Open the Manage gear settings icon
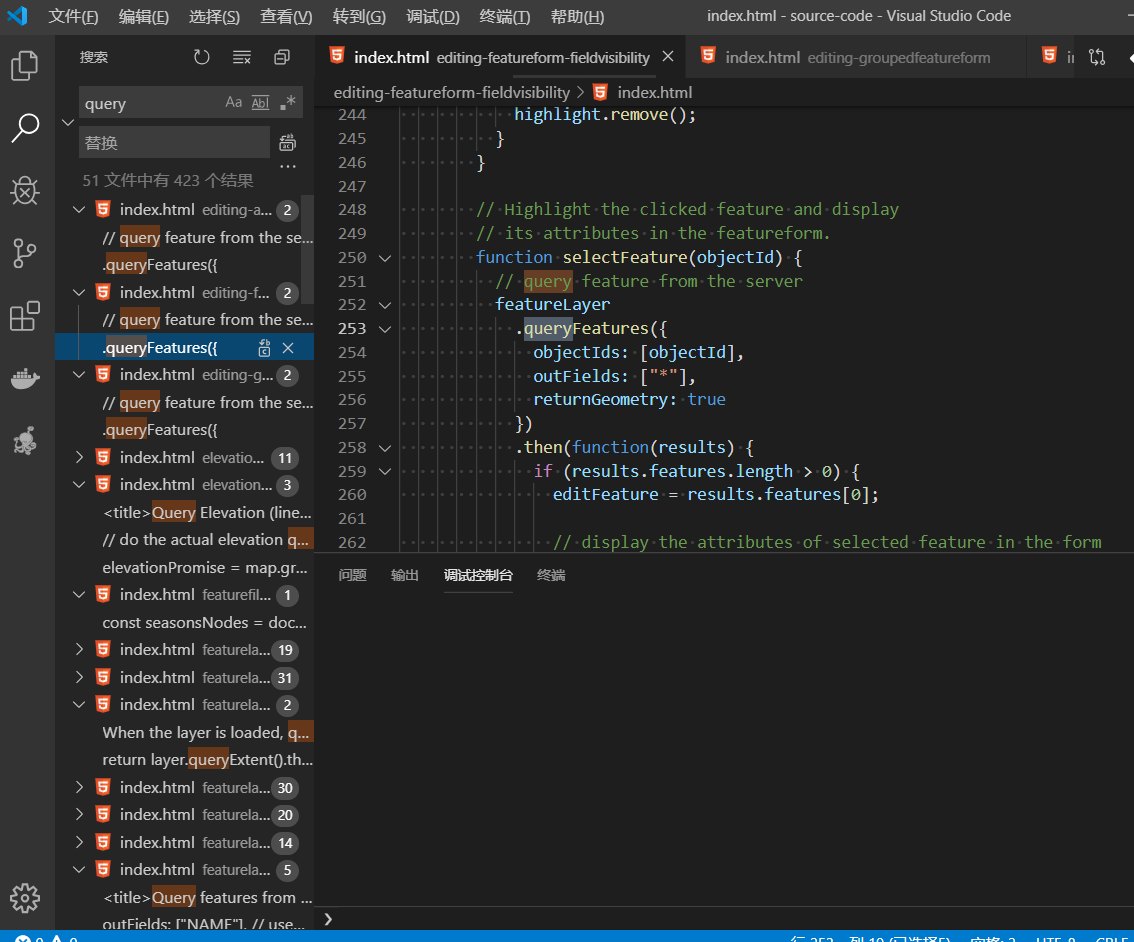This screenshot has width=1134, height=942. point(25,898)
